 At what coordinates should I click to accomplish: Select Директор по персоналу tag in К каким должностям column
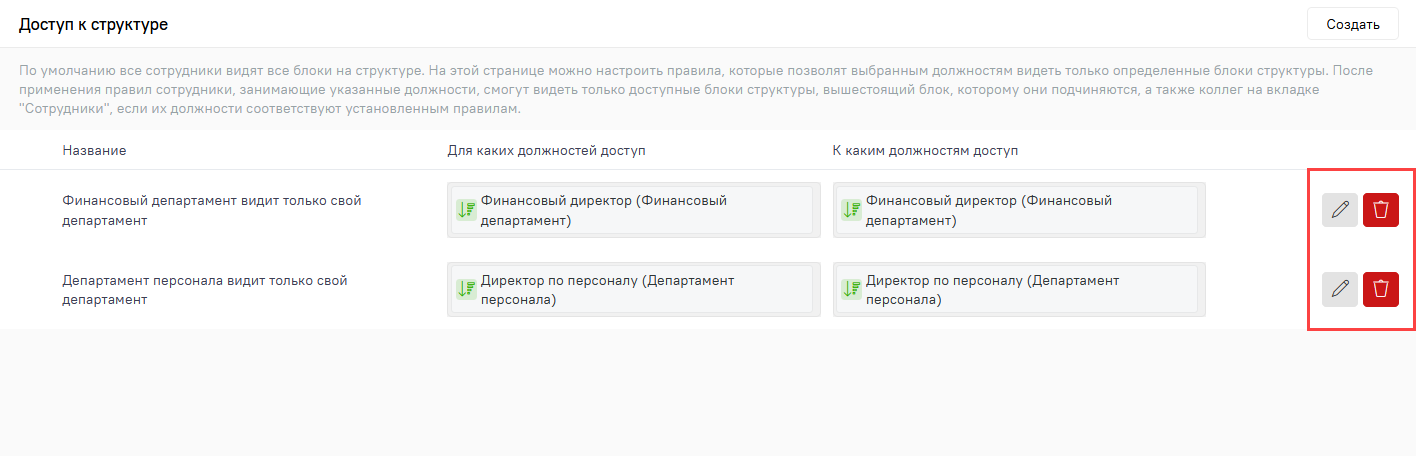tap(1017, 289)
